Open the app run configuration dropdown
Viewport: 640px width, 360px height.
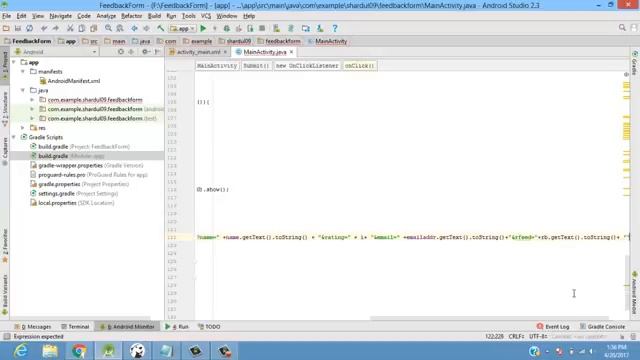tap(182, 28)
